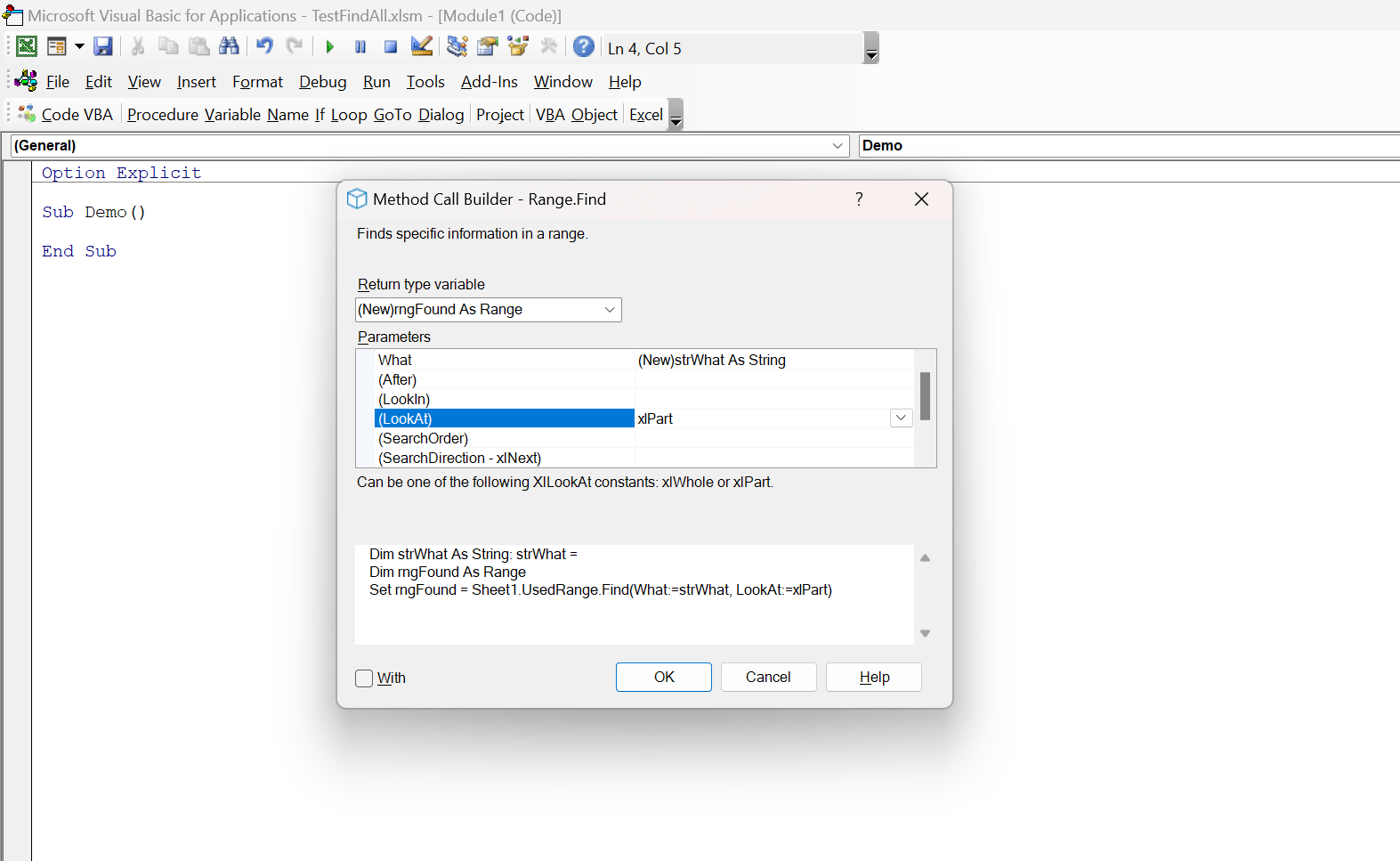Image resolution: width=1400 pixels, height=861 pixels.
Task: Open the Return type variable combo box
Action: (x=488, y=310)
